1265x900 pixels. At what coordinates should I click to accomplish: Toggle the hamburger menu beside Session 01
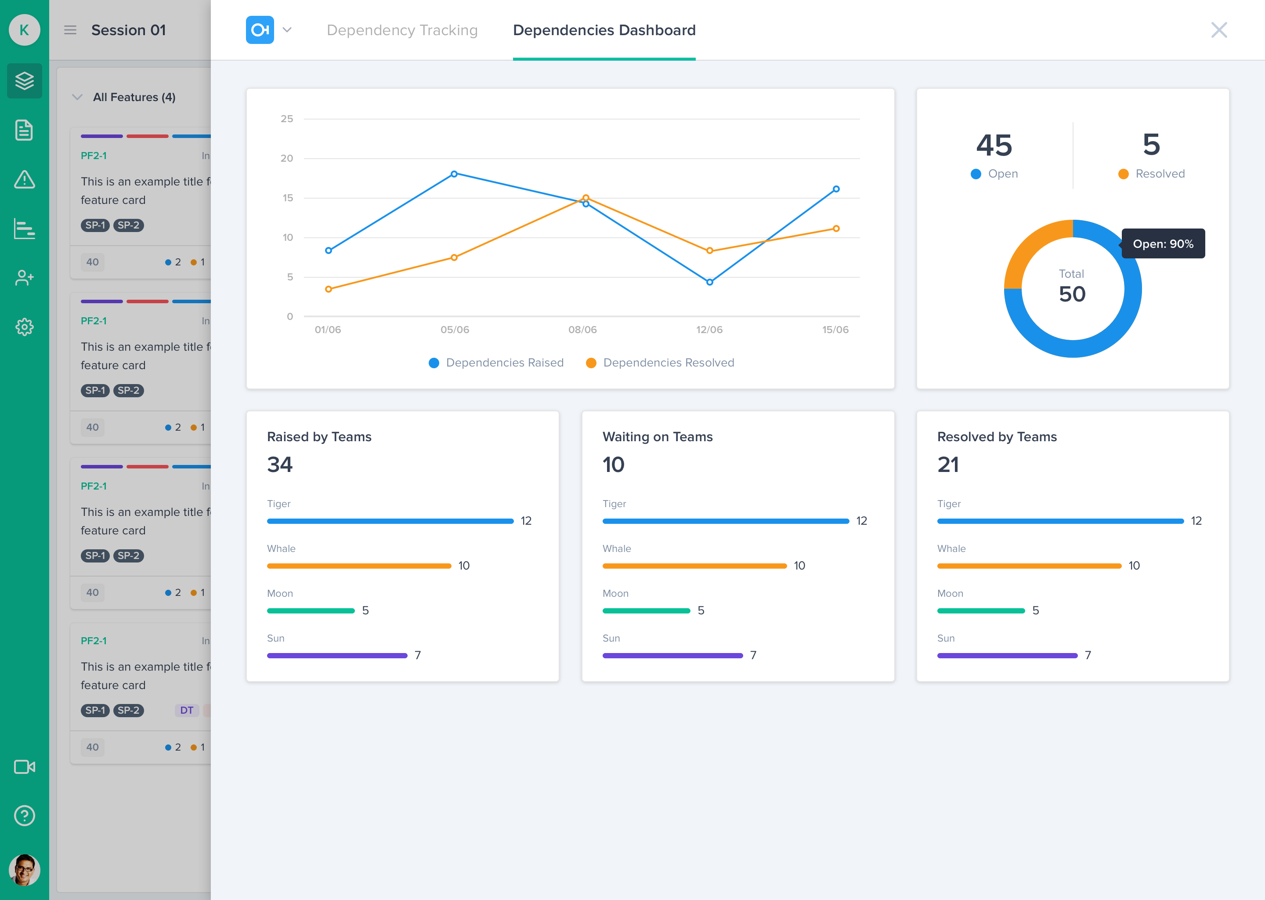pyautogui.click(x=70, y=30)
